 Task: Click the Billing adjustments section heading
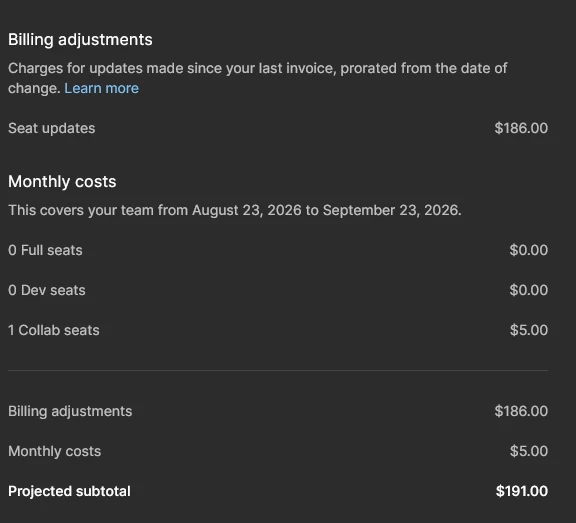point(80,40)
